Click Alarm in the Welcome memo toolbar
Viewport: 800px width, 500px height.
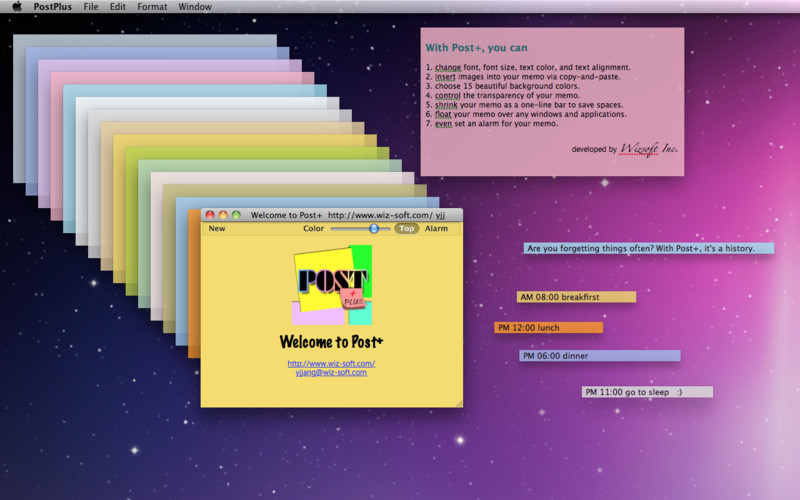click(x=436, y=229)
